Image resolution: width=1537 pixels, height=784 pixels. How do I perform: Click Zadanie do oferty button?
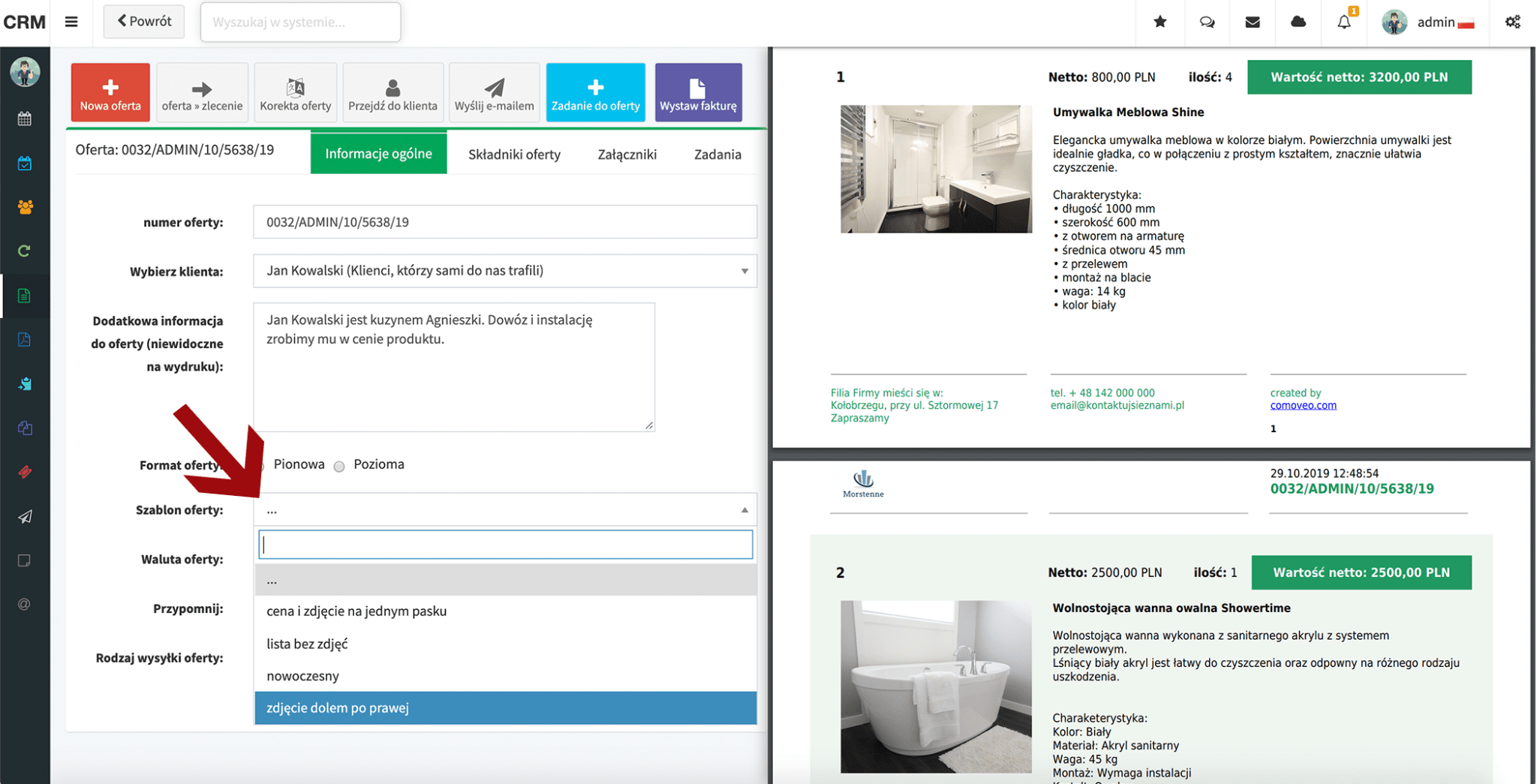595,92
